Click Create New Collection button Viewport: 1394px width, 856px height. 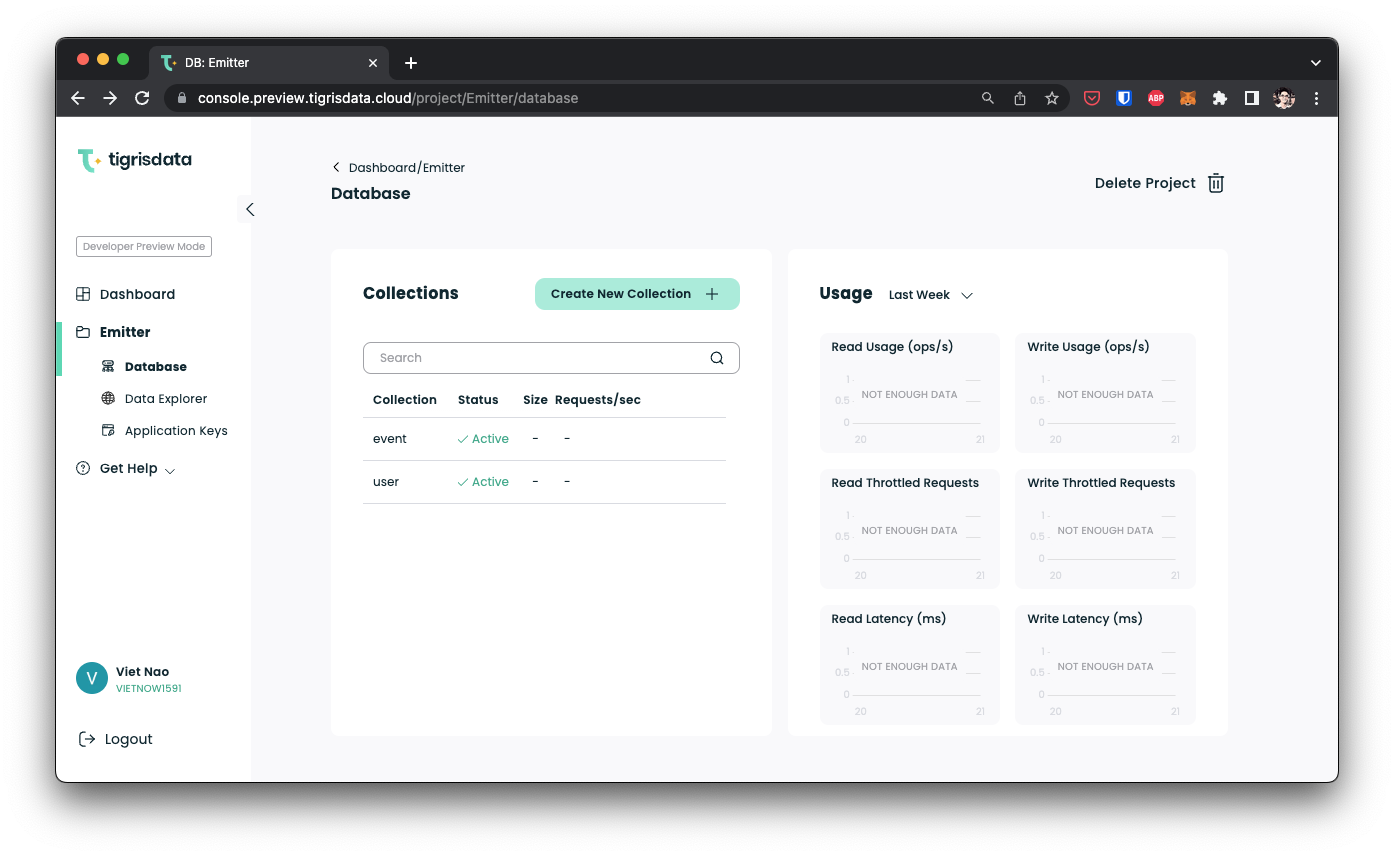637,294
